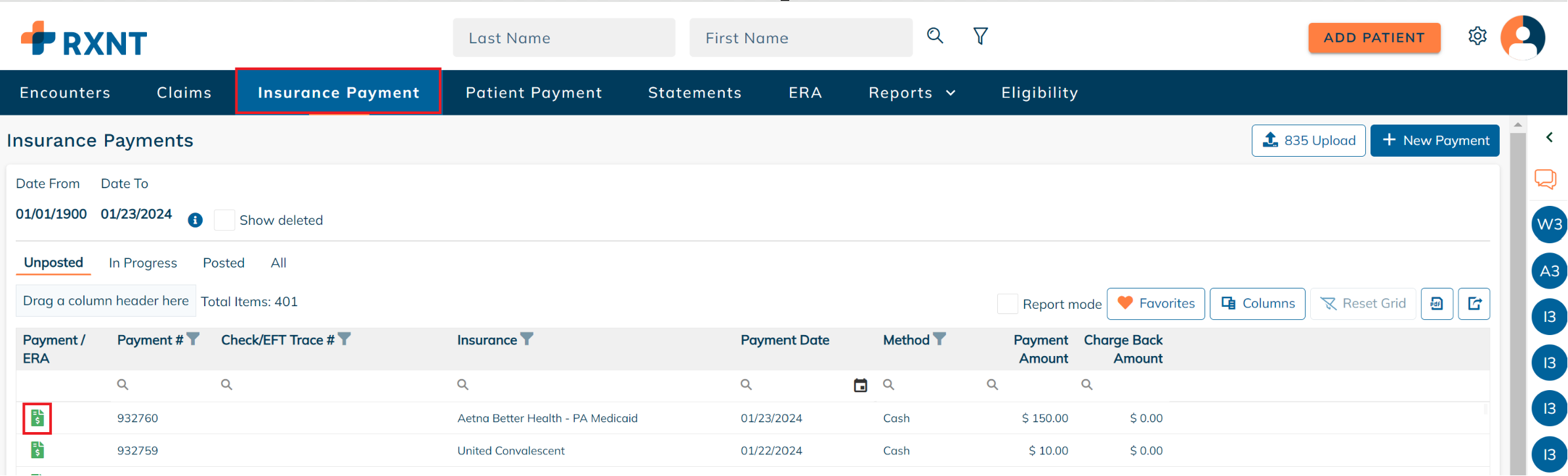
Task: Open the ERA menu item
Action: (805, 93)
